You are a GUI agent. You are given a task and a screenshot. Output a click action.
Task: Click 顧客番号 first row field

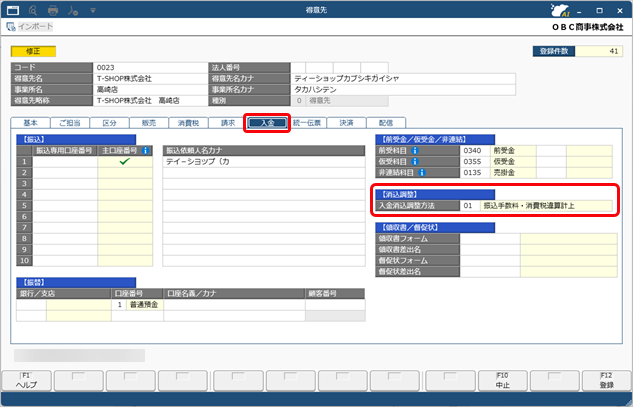pyautogui.click(x=335, y=304)
